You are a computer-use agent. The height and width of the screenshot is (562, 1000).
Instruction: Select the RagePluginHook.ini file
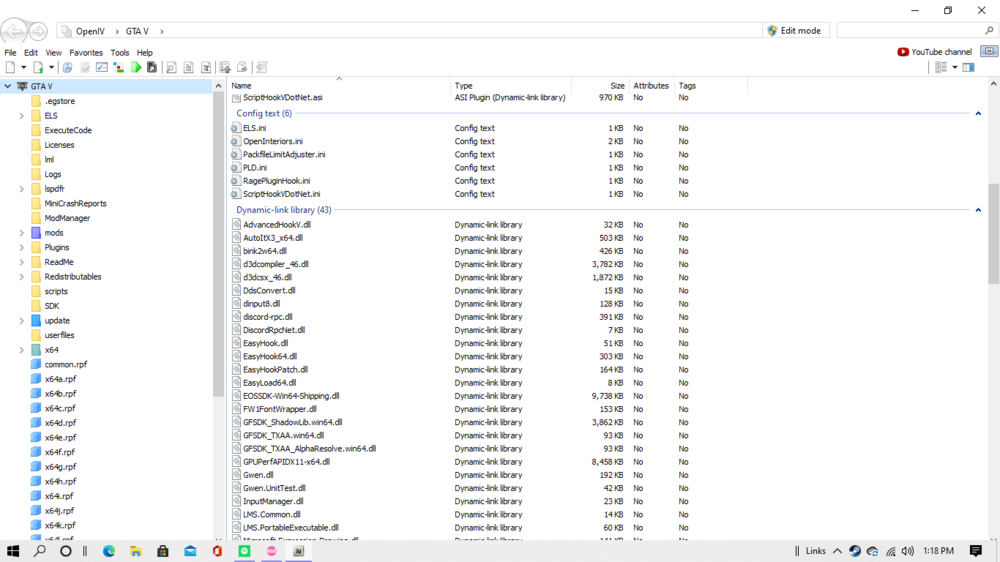[x=276, y=181]
